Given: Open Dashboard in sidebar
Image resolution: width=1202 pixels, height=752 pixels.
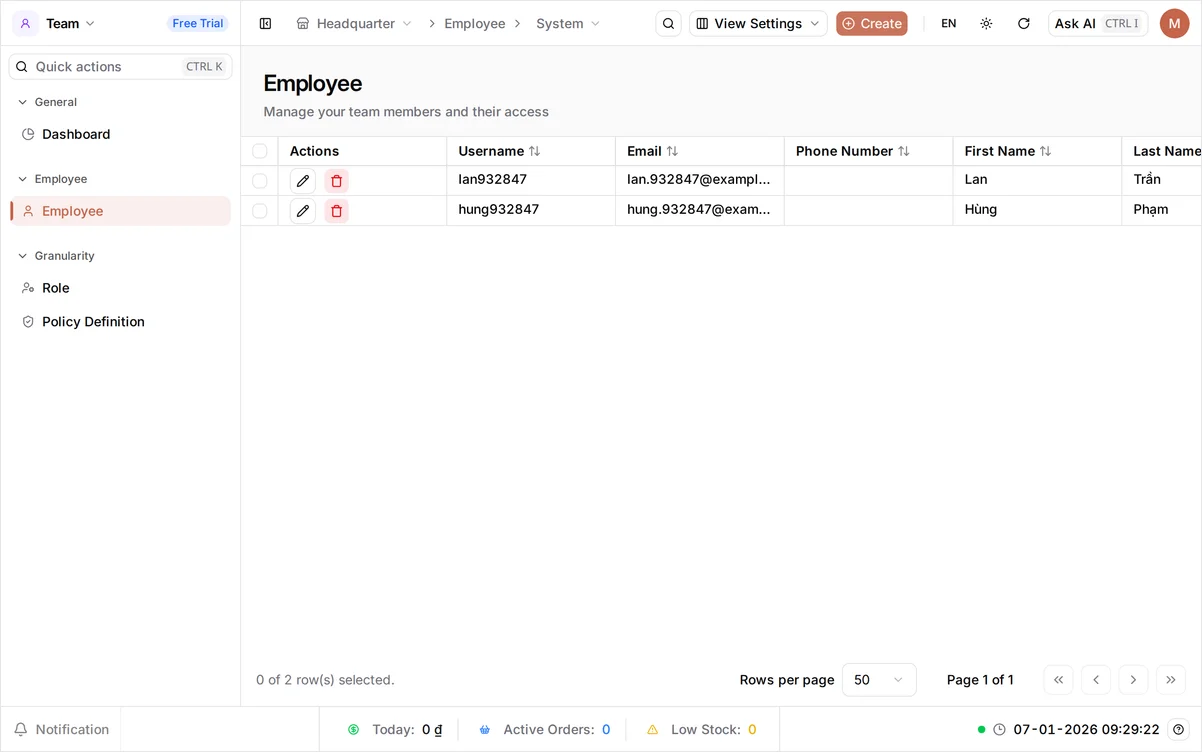Looking at the screenshot, I should click(121, 134).
